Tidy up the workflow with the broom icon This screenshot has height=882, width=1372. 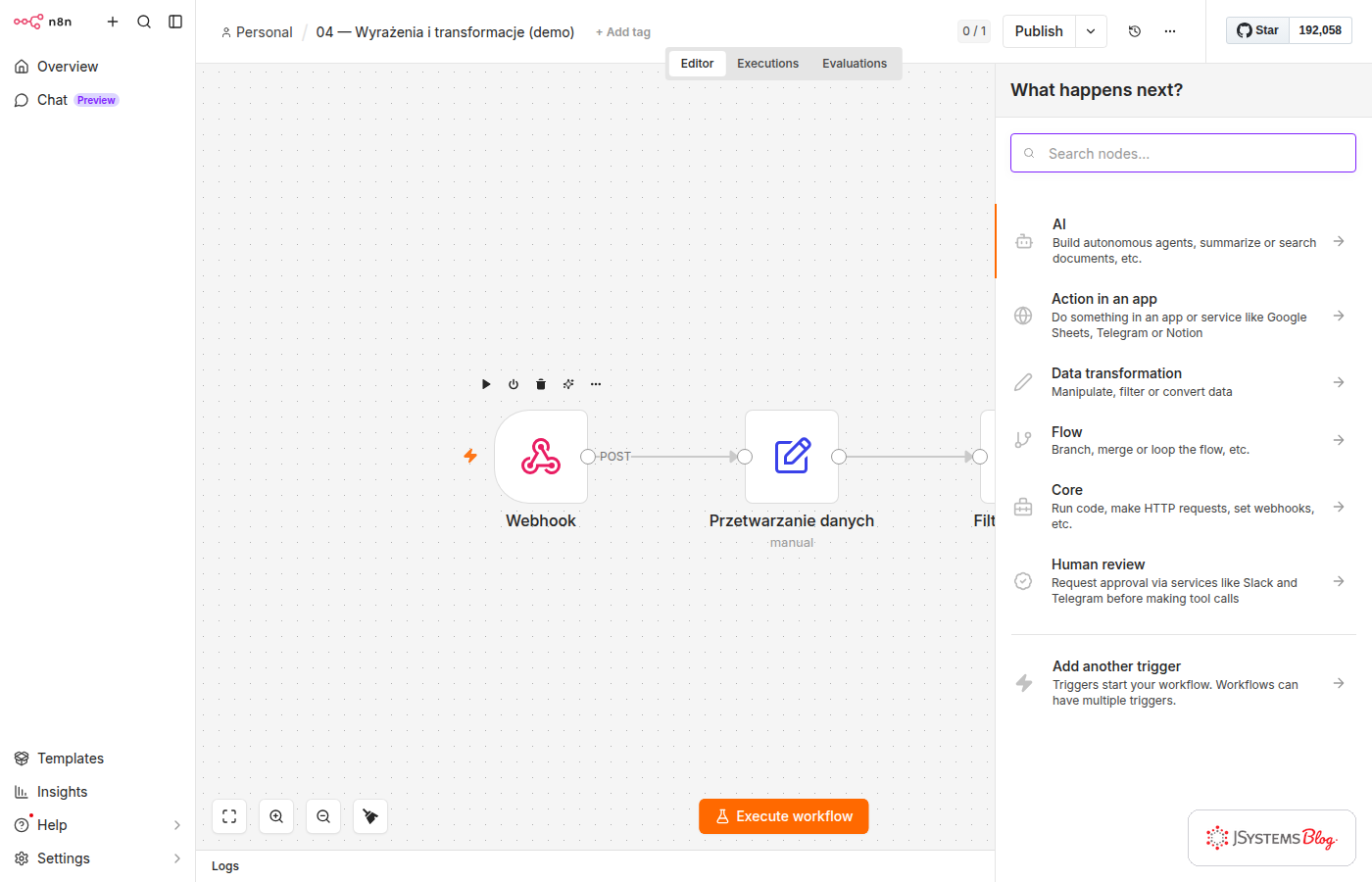pos(370,816)
